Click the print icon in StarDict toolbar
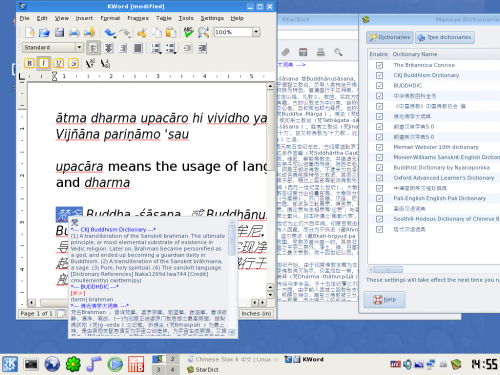 321,52
